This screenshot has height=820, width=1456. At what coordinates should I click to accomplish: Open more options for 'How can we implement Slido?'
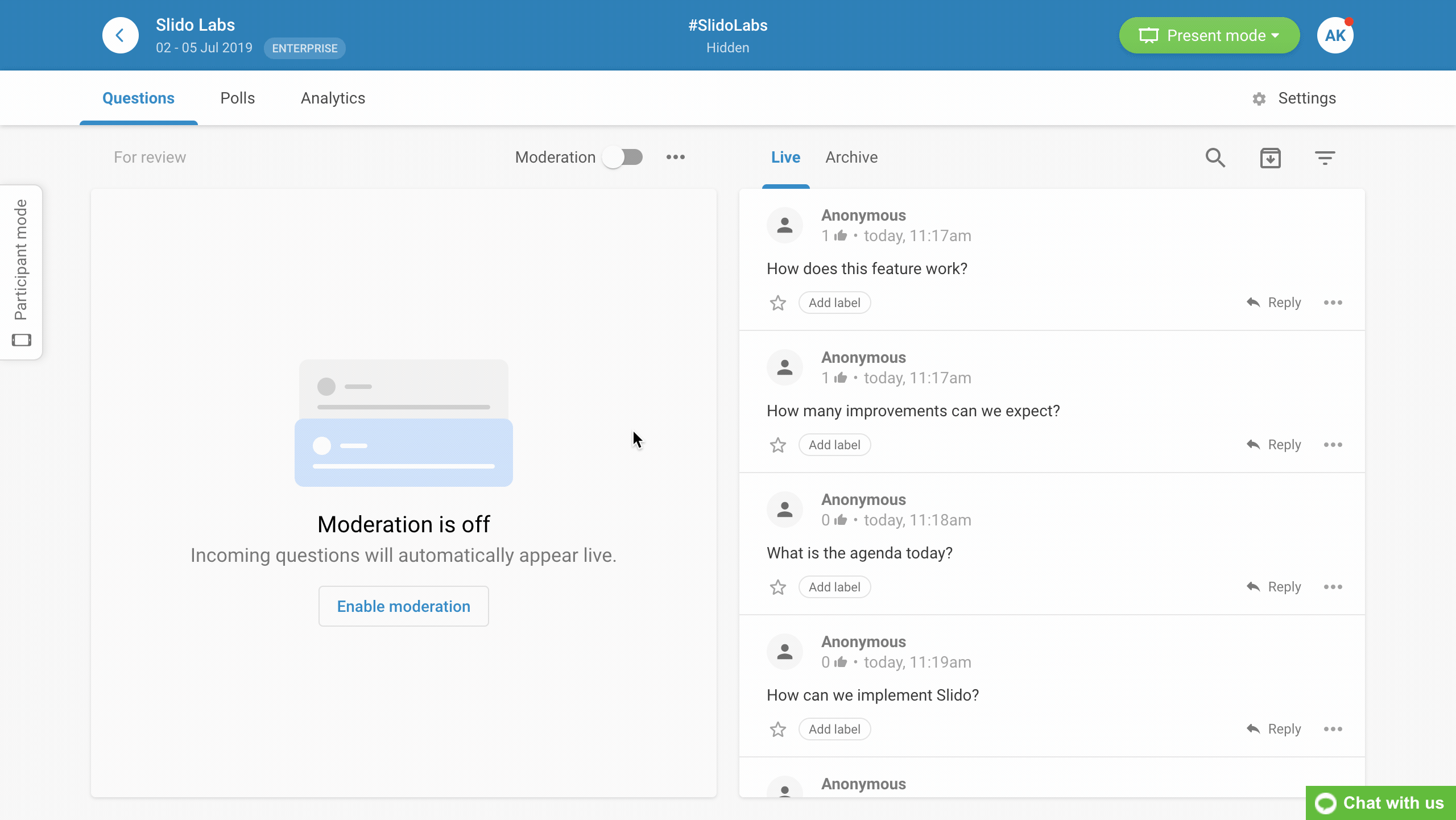(1333, 729)
